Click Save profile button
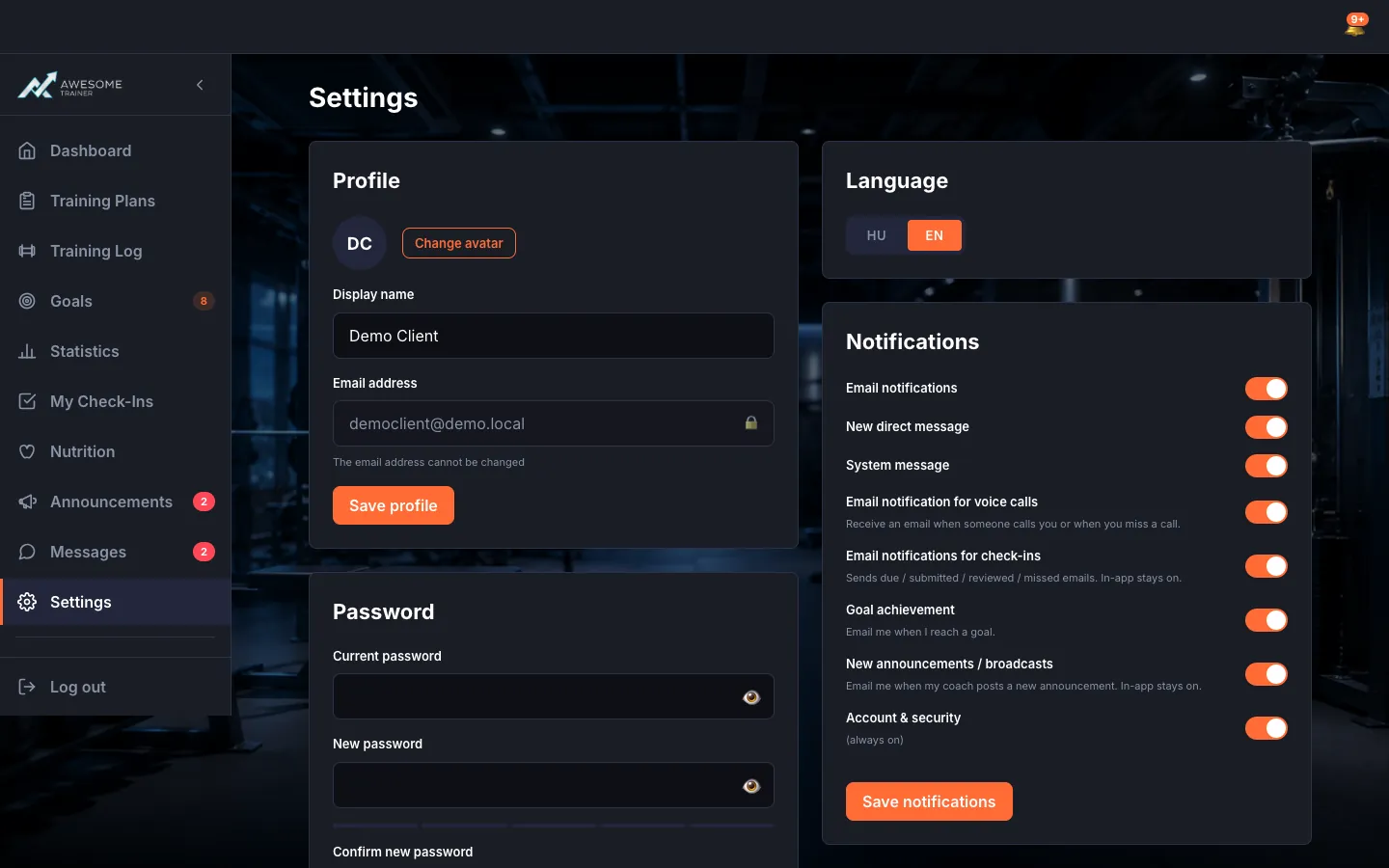Image resolution: width=1389 pixels, height=868 pixels. (x=394, y=505)
